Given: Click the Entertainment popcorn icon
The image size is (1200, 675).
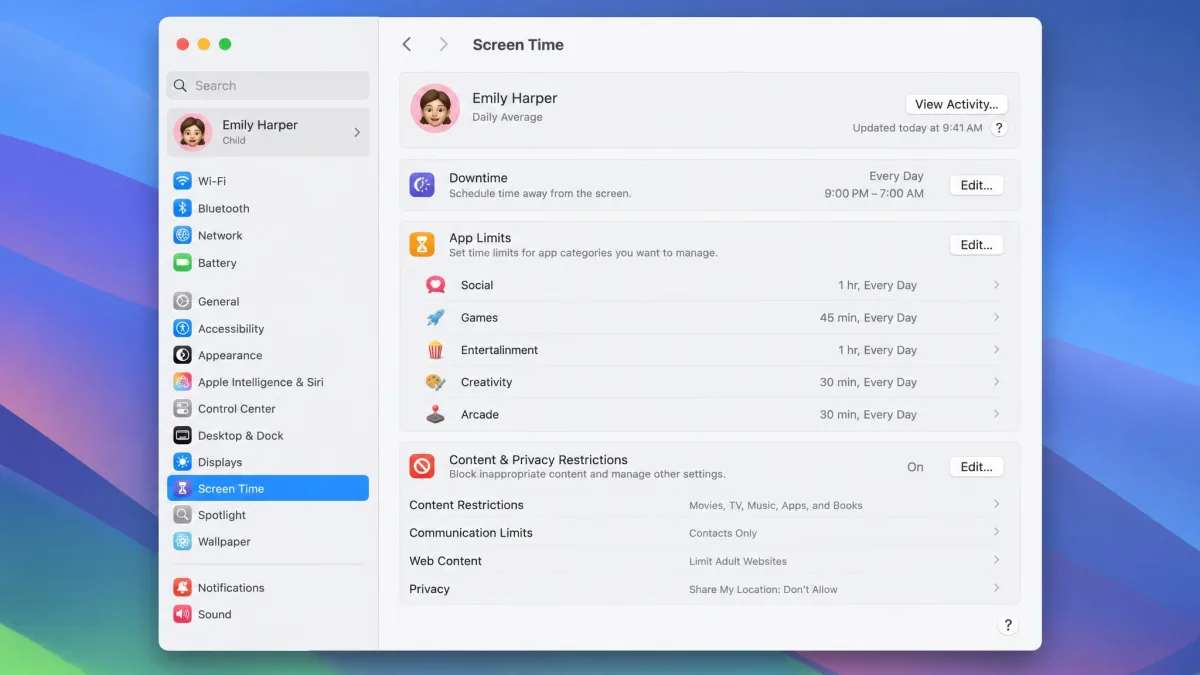Looking at the screenshot, I should pos(435,350).
